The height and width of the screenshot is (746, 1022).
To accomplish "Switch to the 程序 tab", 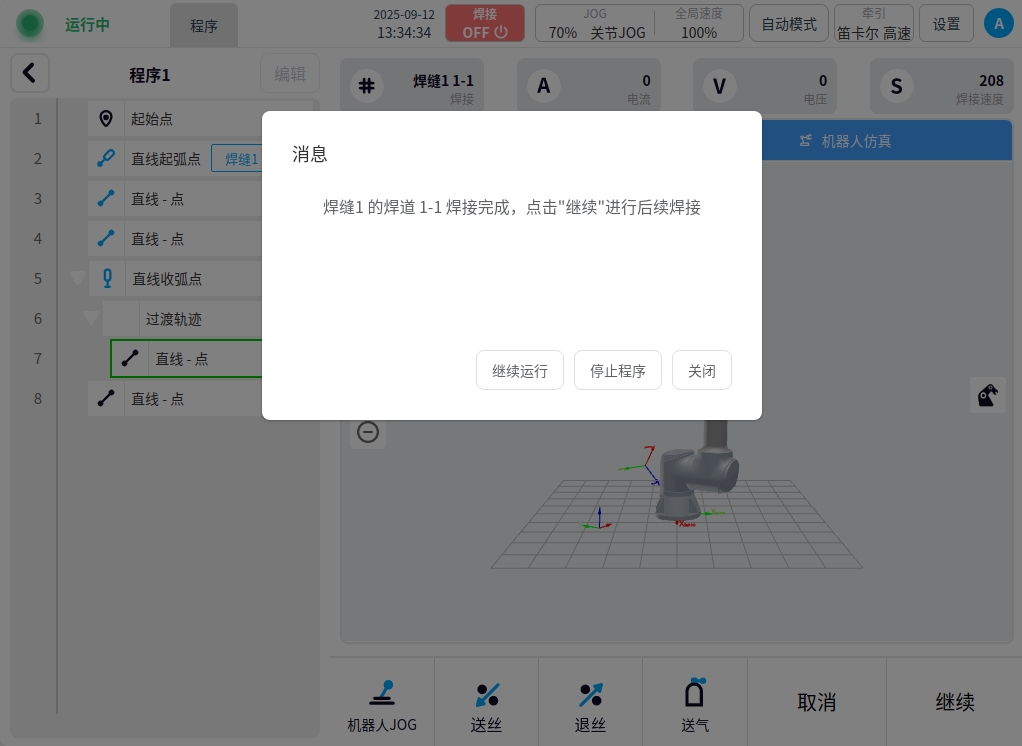I will 204,26.
